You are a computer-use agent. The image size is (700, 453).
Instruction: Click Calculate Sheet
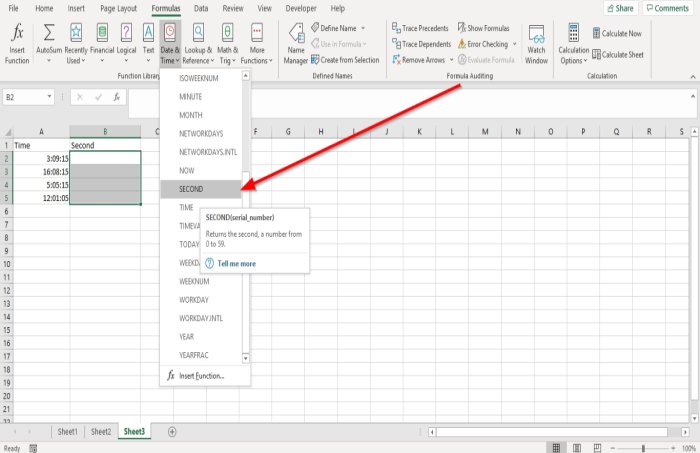click(618, 54)
